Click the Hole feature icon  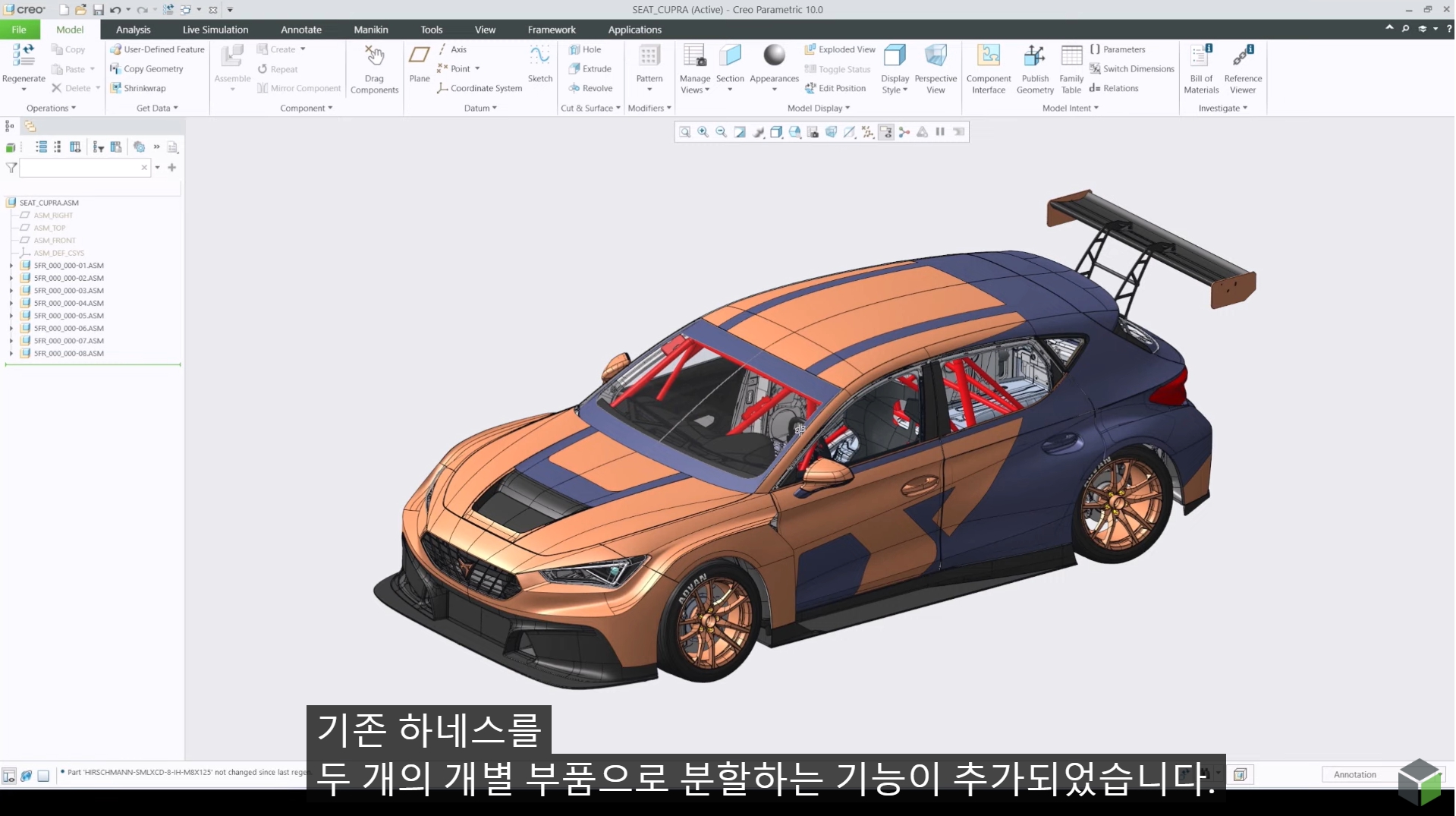[x=574, y=49]
